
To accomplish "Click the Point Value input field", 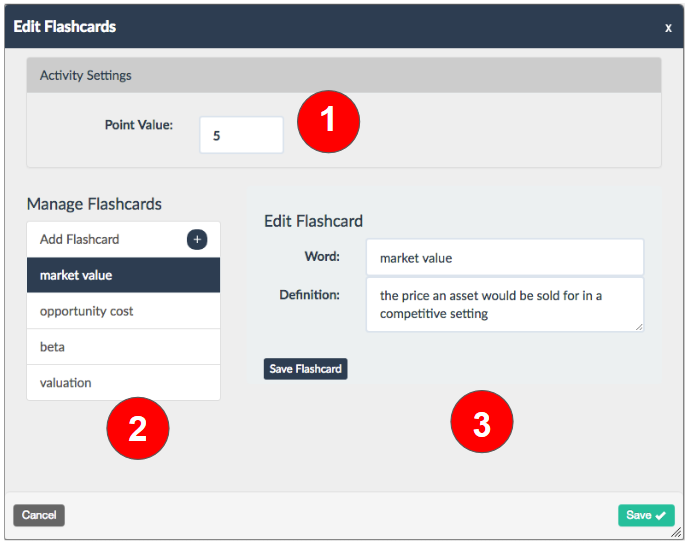I will 241,135.
